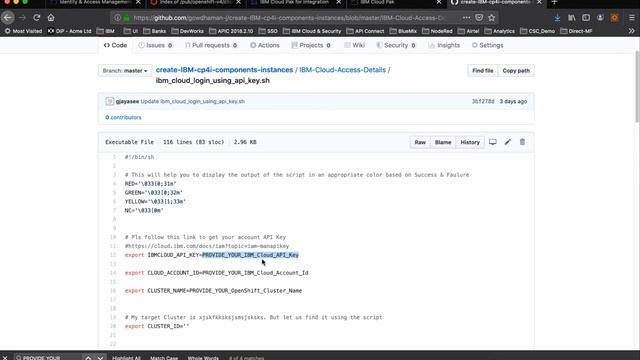Viewport: 640px width, 360px height.
Task: Go to previous find match
Action: [88, 357]
